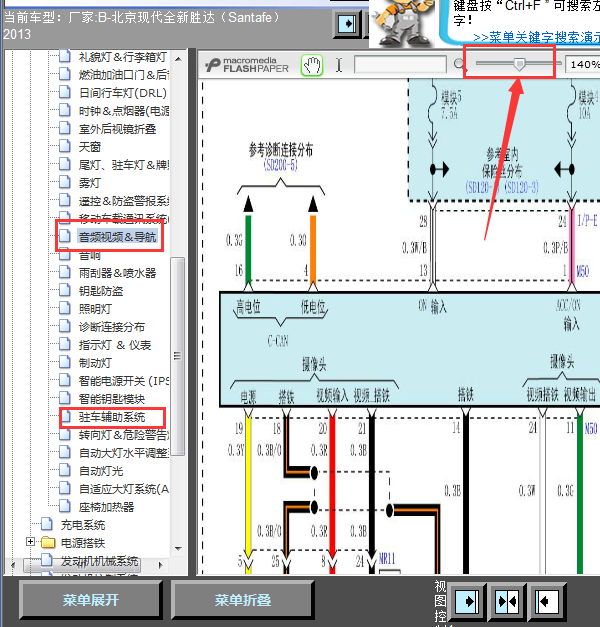Select 尾灯、驻车灯&牌照灯 tree item

124,165
